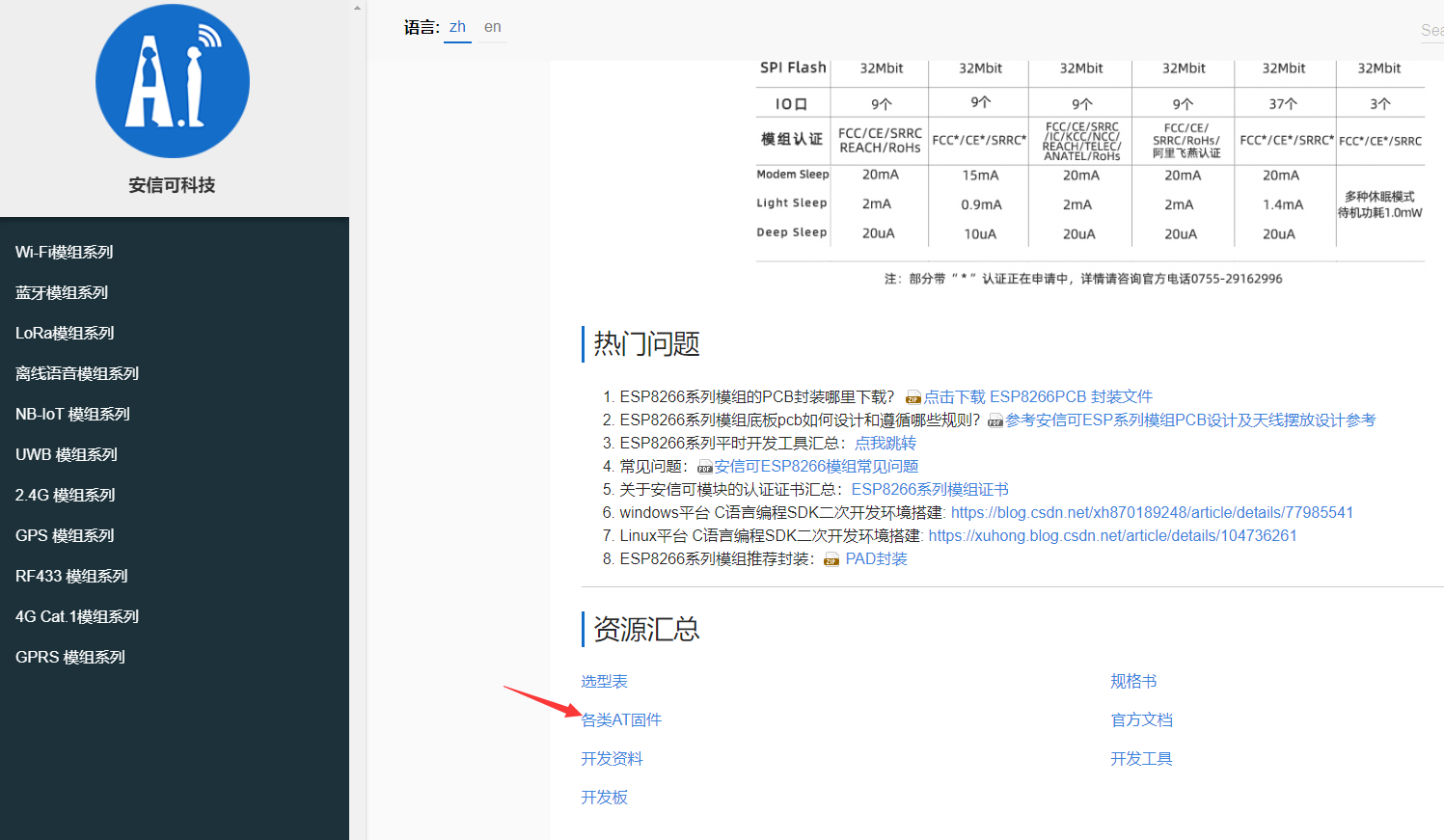Open 点击下载 ESP8266PCB 封装文件 link
Viewport: 1444px width, 840px height.
pyautogui.click(x=1038, y=397)
